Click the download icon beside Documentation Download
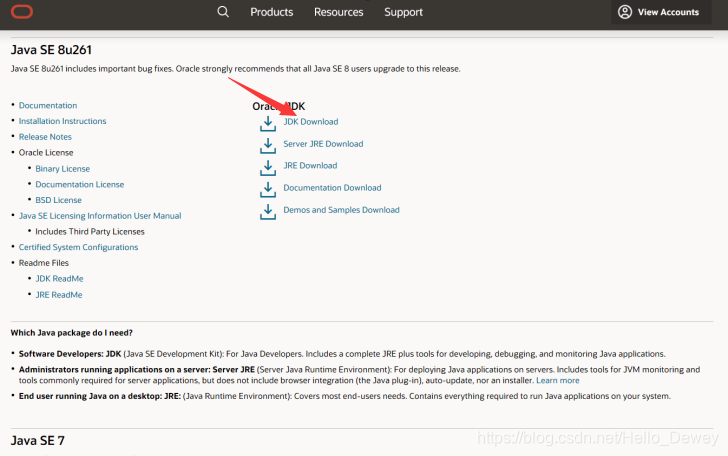The image size is (728, 456). (268, 189)
